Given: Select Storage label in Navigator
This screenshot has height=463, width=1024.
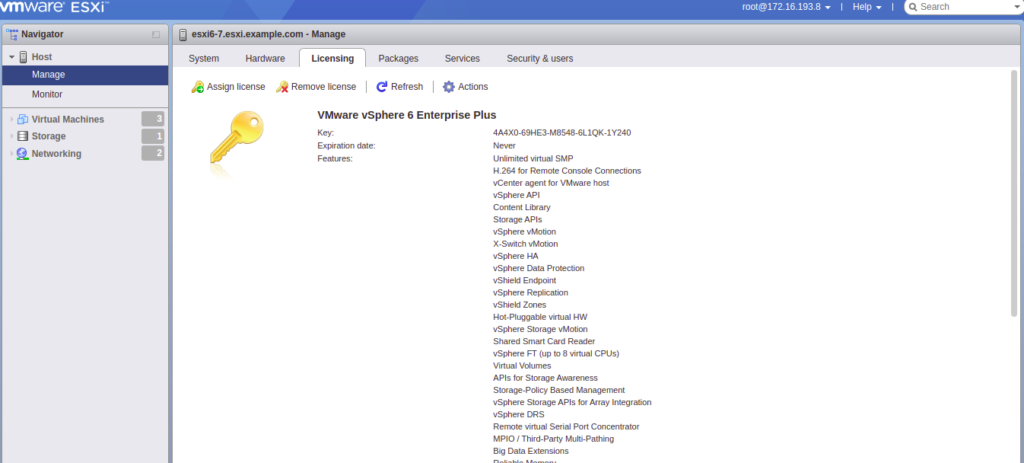Looking at the screenshot, I should pyautogui.click(x=49, y=136).
